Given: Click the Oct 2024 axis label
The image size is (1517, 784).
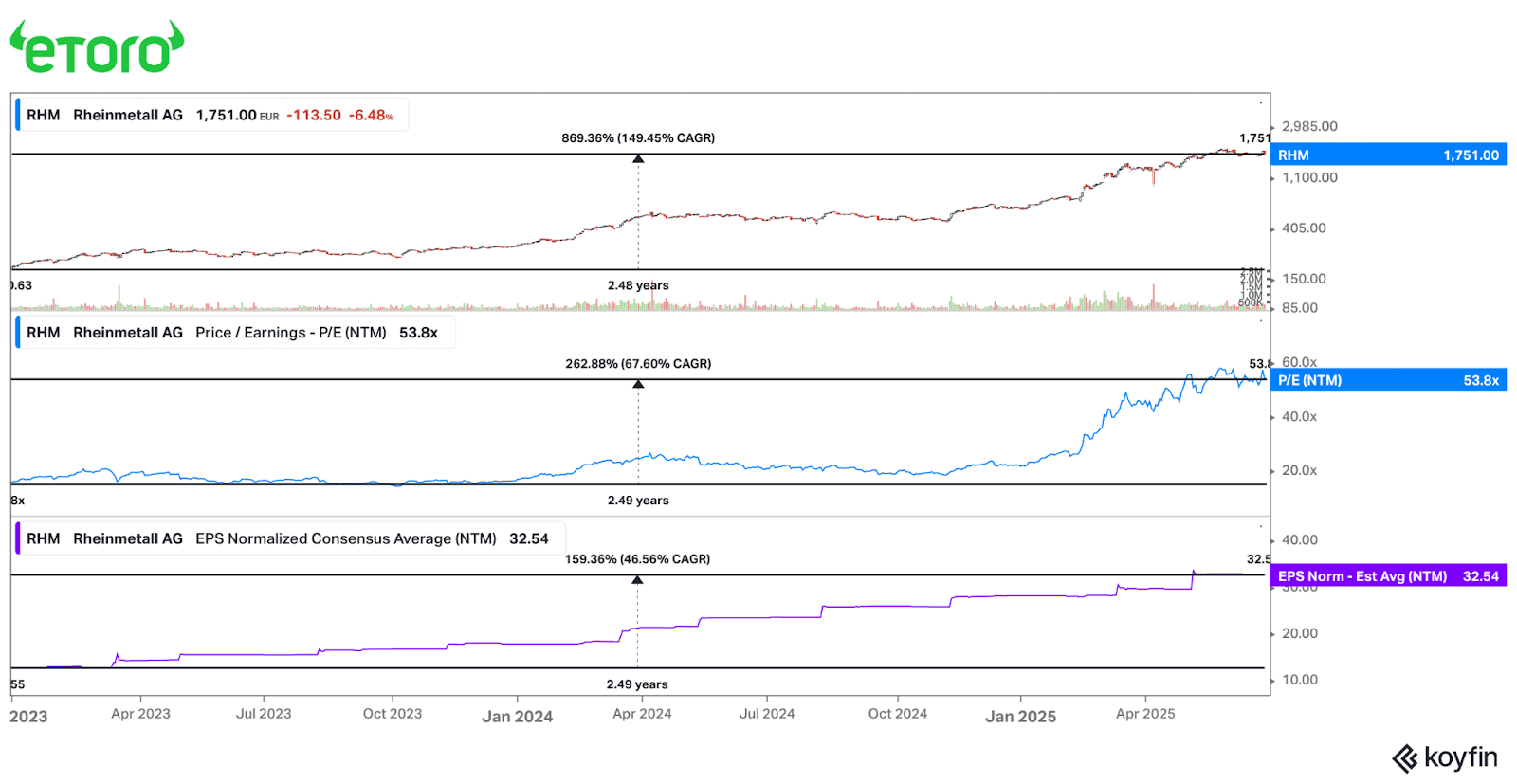Looking at the screenshot, I should click(x=898, y=714).
